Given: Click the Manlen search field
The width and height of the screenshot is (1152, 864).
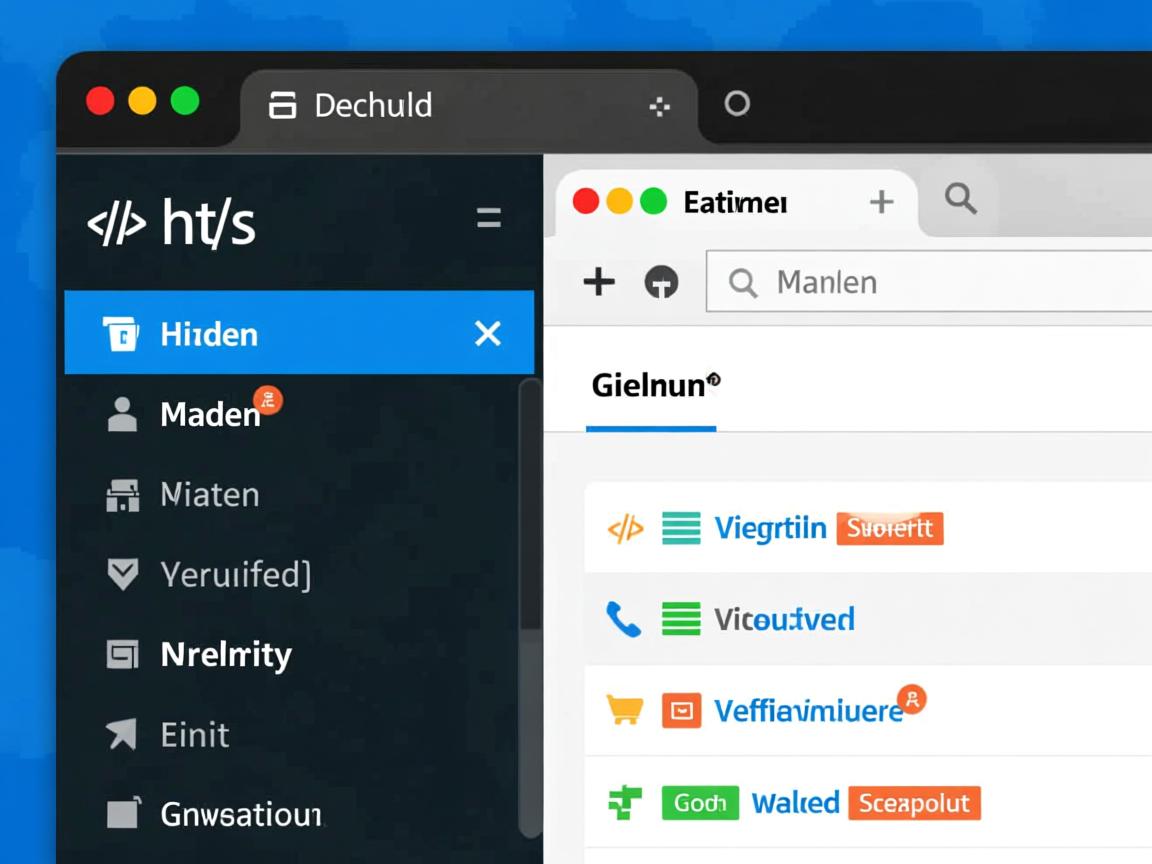Looking at the screenshot, I should coord(929,282).
